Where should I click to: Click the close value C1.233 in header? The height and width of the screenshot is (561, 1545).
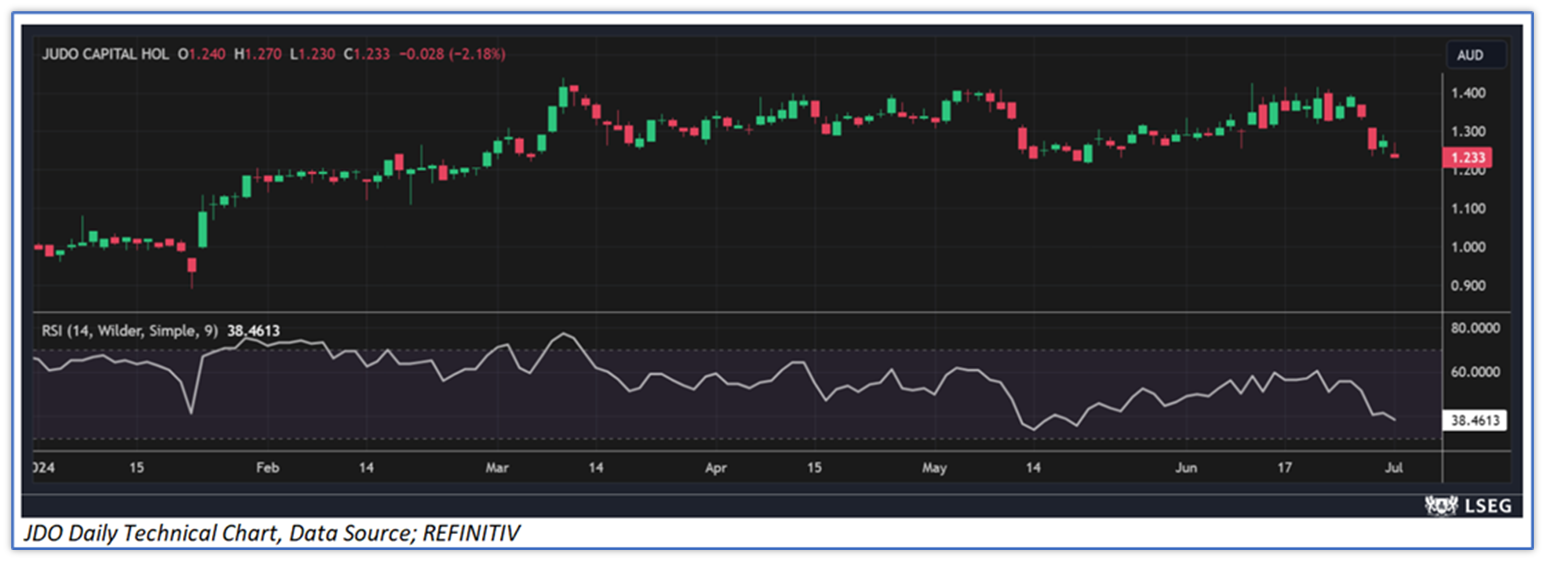pyautogui.click(x=369, y=54)
